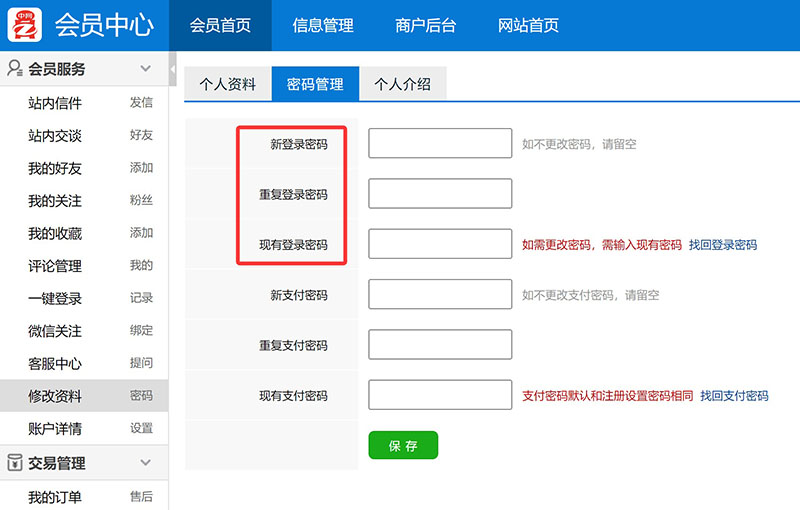800x510 pixels.
Task: Open 站内信件 in the sidebar
Action: click(55, 103)
